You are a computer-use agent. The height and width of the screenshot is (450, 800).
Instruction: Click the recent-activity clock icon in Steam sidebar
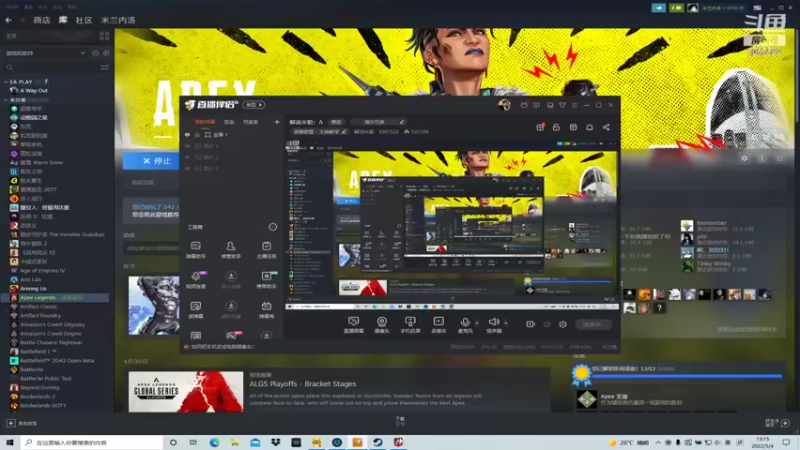point(95,53)
